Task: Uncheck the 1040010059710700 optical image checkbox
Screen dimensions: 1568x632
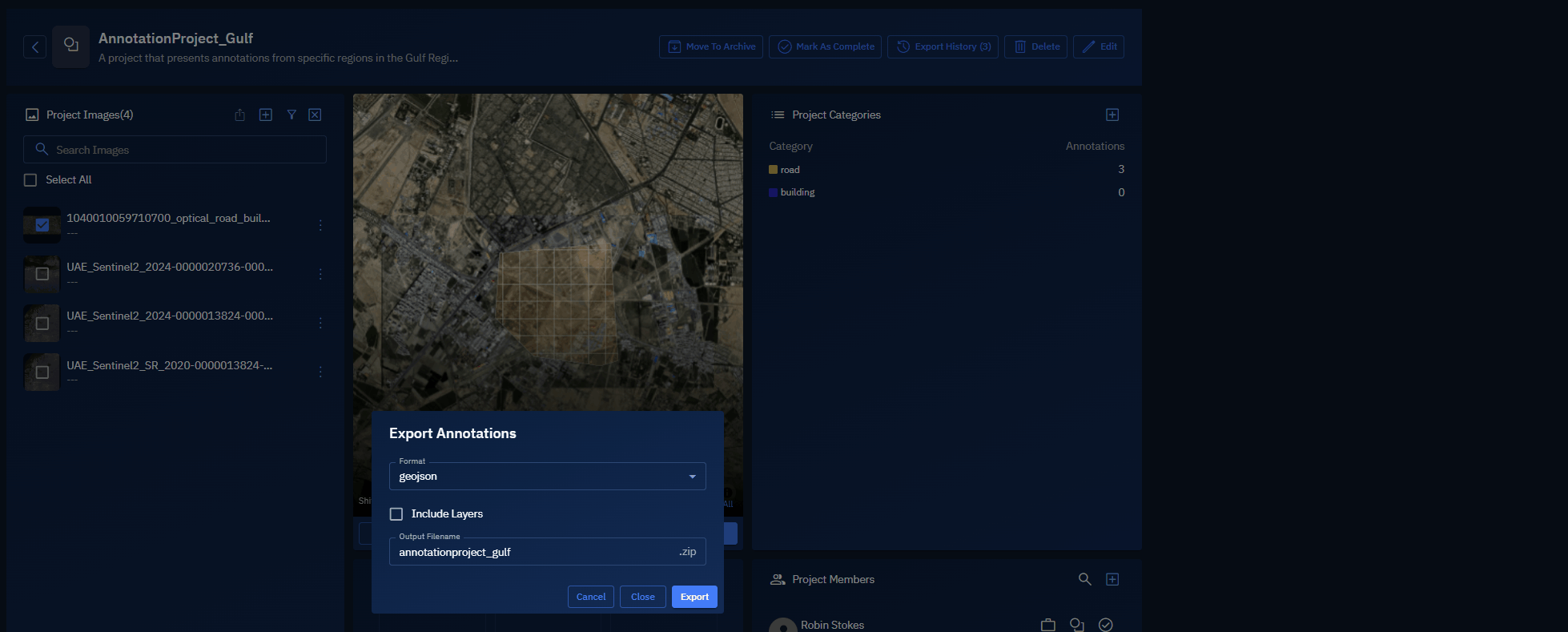Action: pyautogui.click(x=42, y=225)
